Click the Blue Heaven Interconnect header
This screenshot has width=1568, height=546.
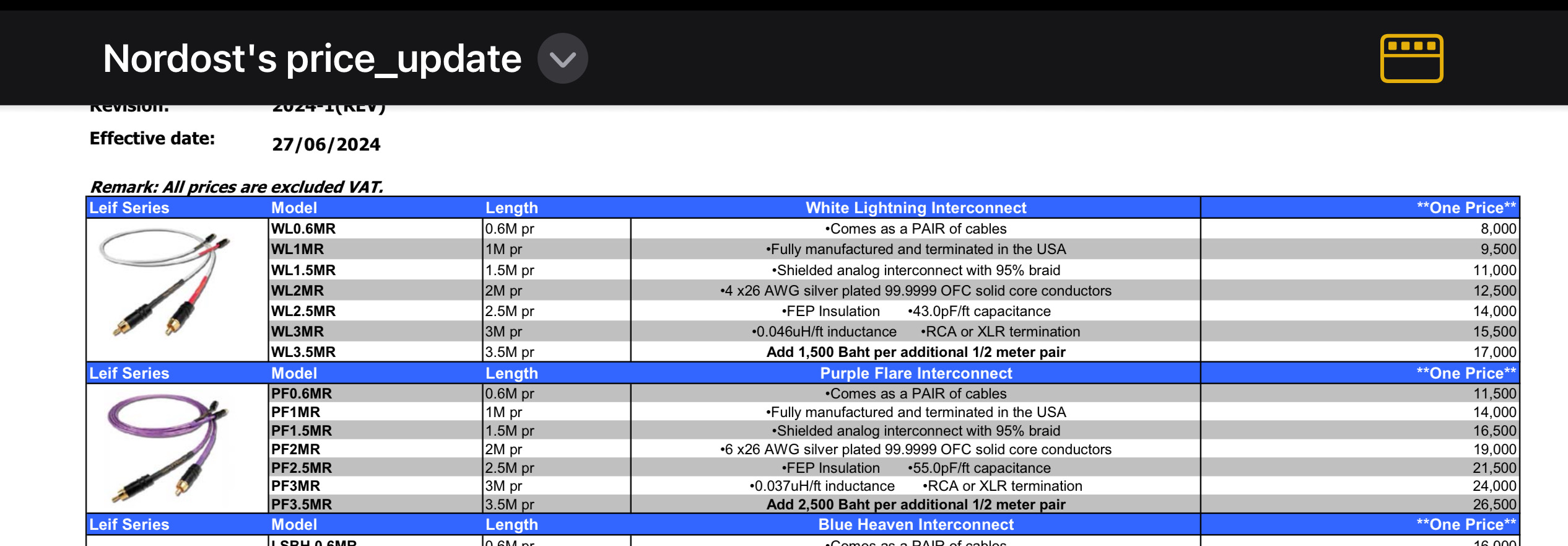[x=916, y=524]
